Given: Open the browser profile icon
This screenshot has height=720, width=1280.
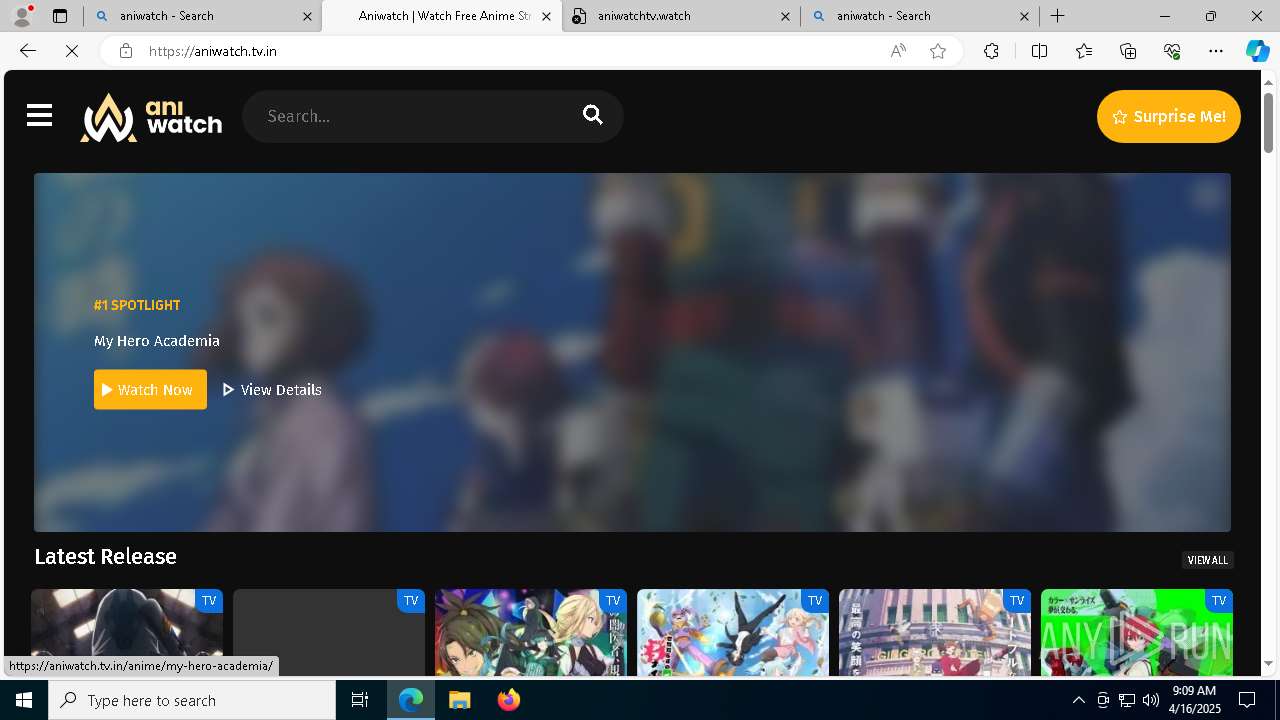Looking at the screenshot, I should [x=21, y=16].
